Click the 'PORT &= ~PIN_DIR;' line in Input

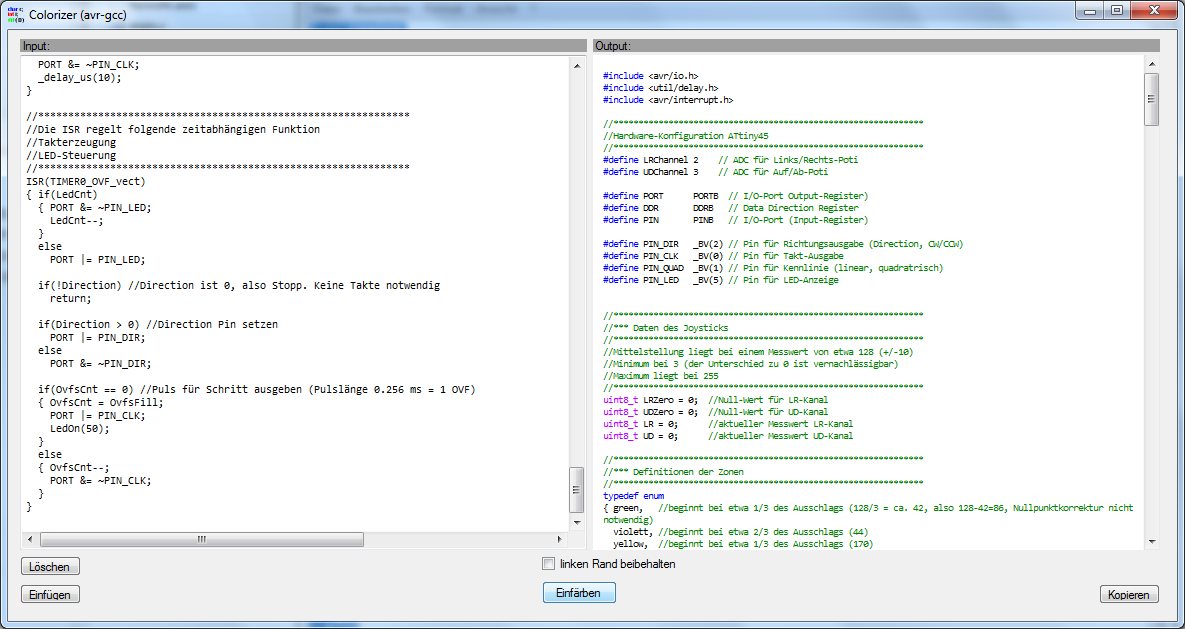(x=101, y=364)
